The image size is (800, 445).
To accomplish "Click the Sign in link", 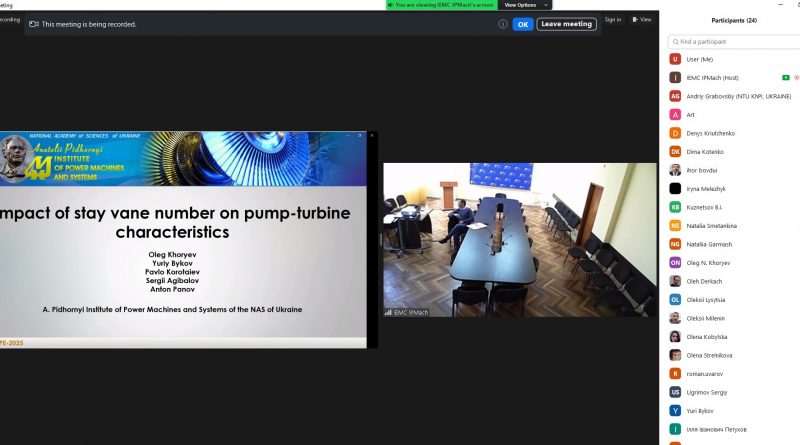I will pos(612,19).
